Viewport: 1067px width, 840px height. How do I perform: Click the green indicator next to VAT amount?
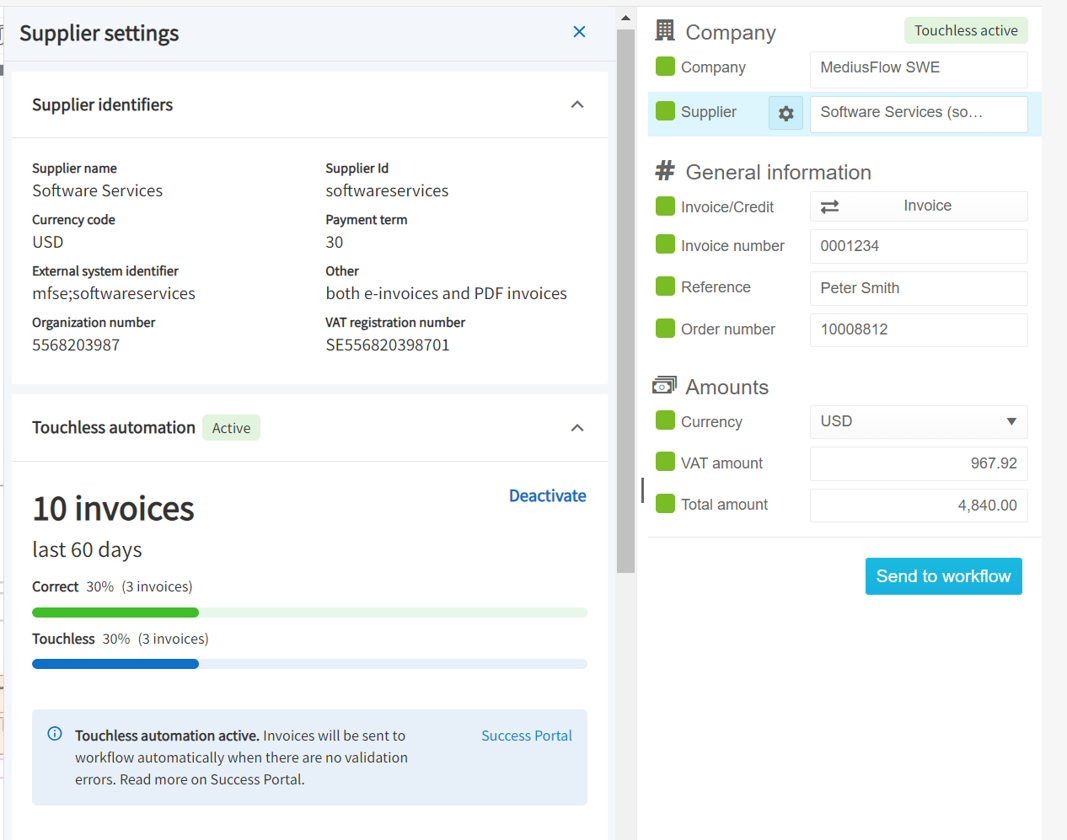[665, 462]
